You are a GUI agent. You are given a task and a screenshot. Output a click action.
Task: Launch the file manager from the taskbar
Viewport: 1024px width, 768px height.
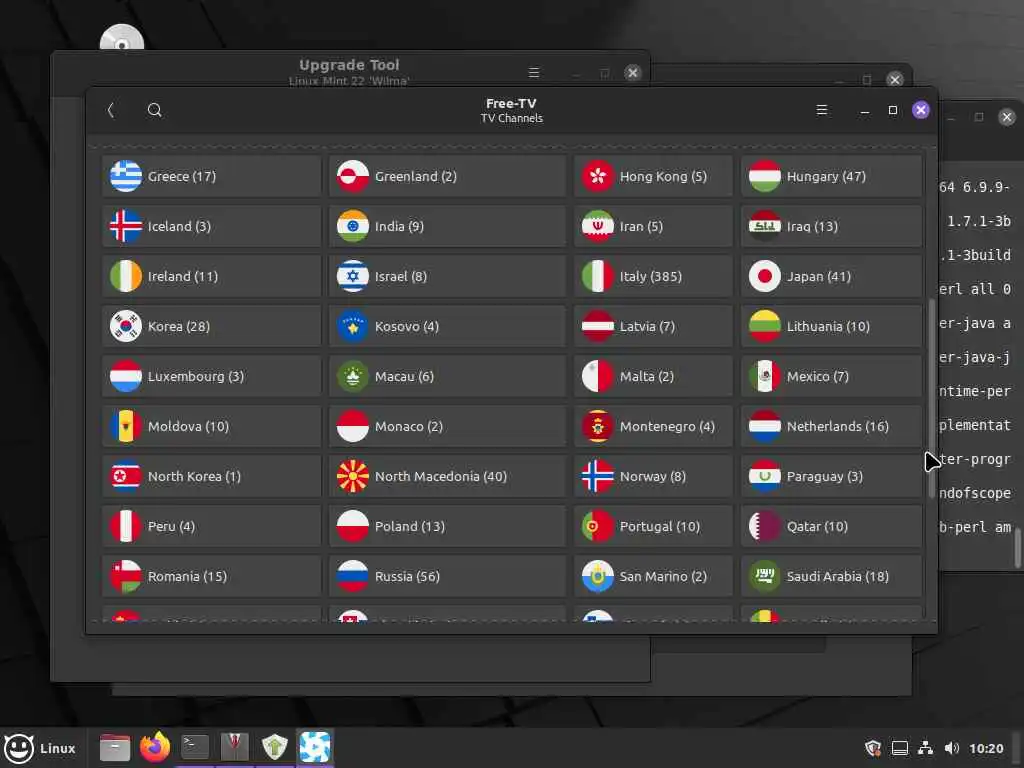115,748
